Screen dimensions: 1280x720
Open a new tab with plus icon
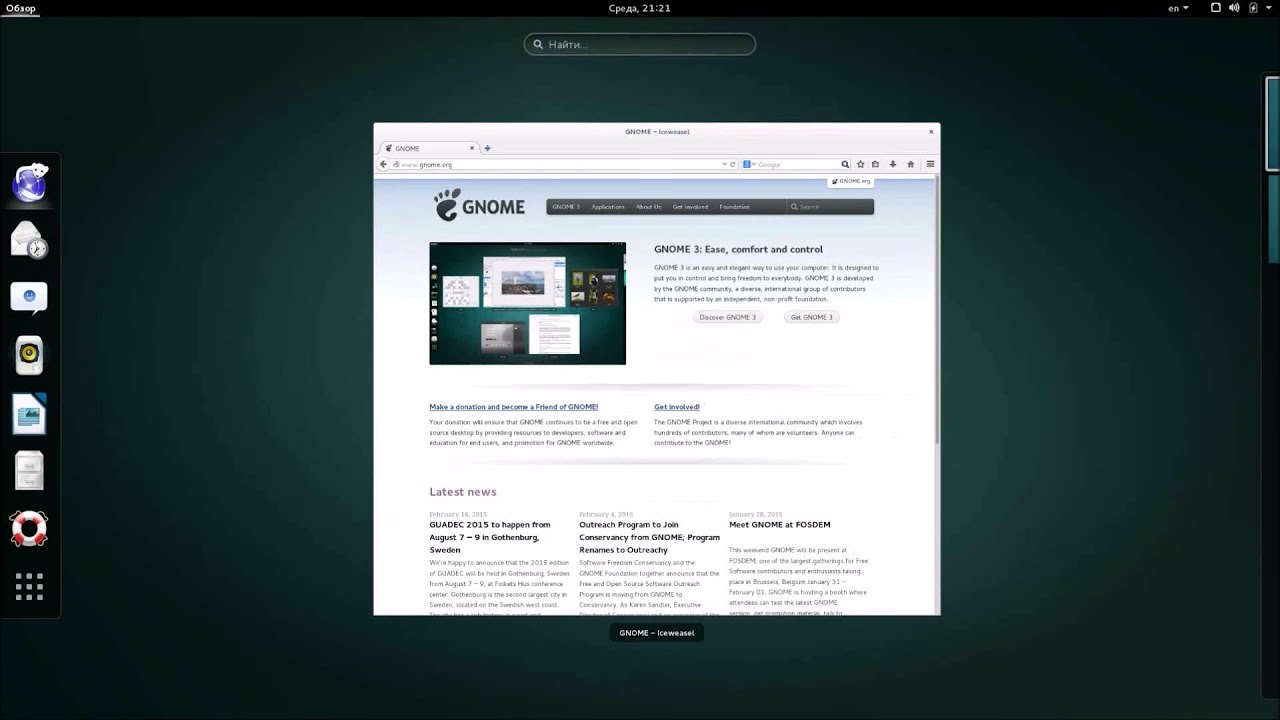[x=488, y=148]
